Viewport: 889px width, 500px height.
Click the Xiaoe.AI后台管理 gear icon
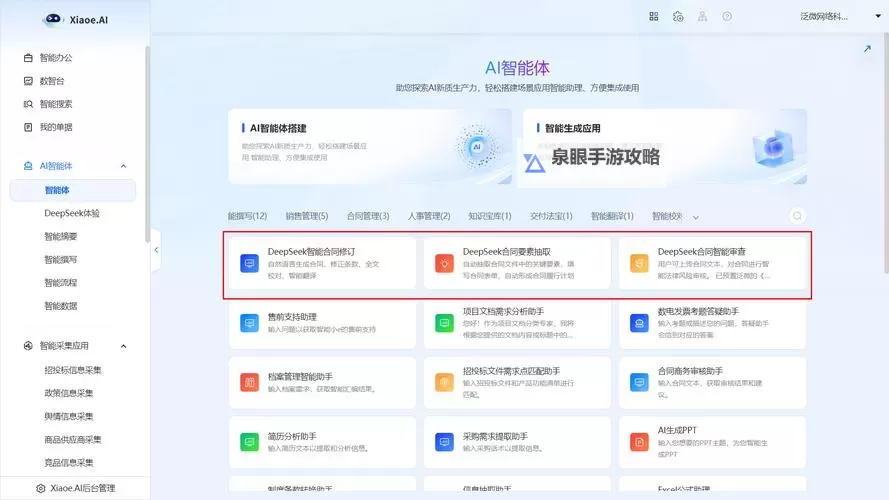tap(40, 488)
